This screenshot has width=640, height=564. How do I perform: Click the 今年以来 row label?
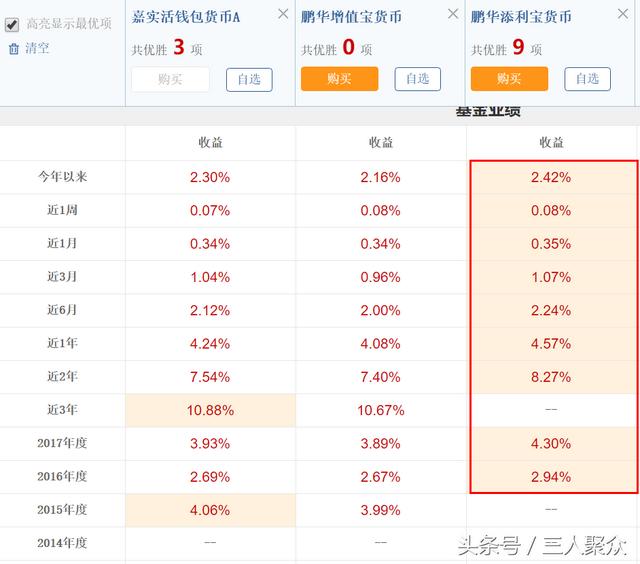tap(62, 177)
